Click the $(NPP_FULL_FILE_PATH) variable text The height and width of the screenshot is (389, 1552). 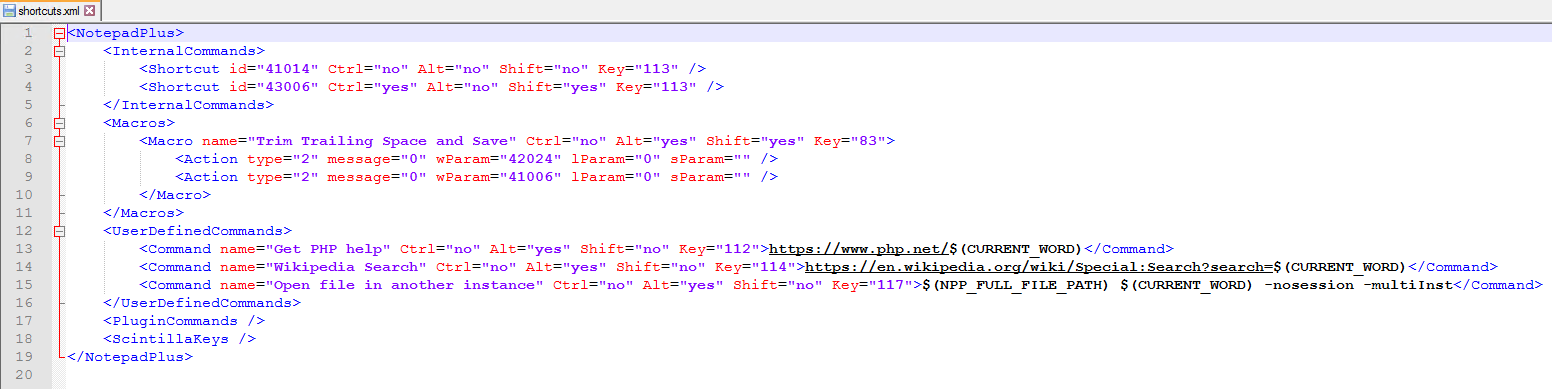(1016, 285)
